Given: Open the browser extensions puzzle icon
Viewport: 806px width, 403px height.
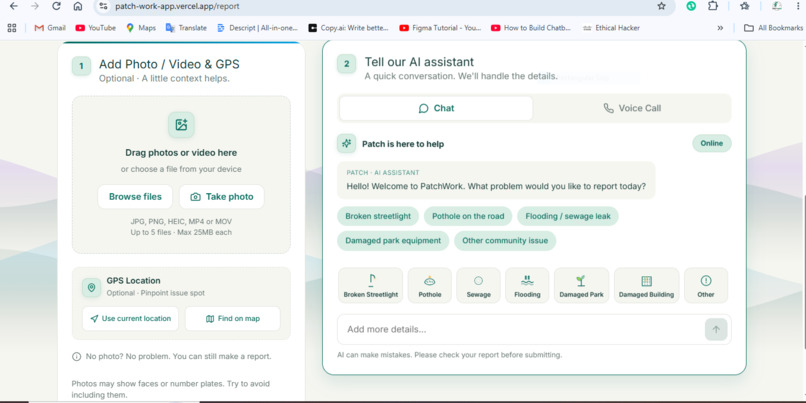Looking at the screenshot, I should 712,6.
